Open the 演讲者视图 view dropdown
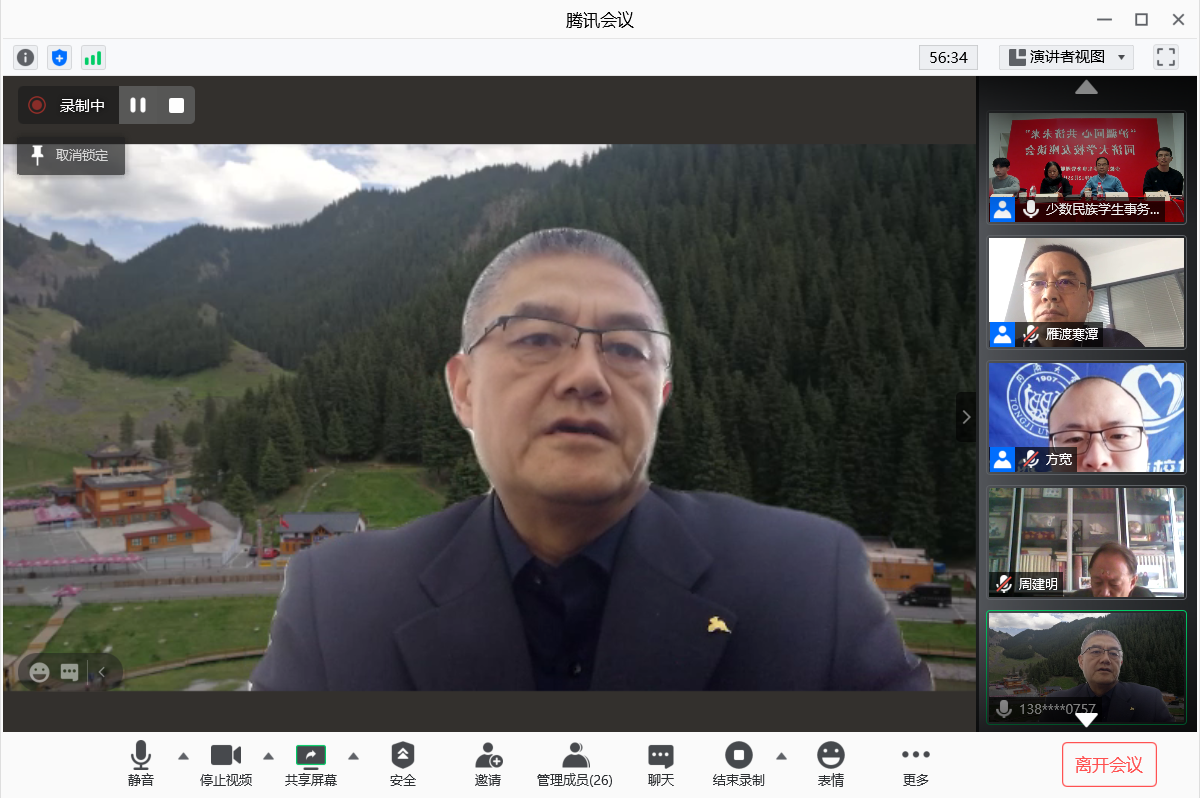Viewport: 1200px width, 798px height. point(1066,57)
